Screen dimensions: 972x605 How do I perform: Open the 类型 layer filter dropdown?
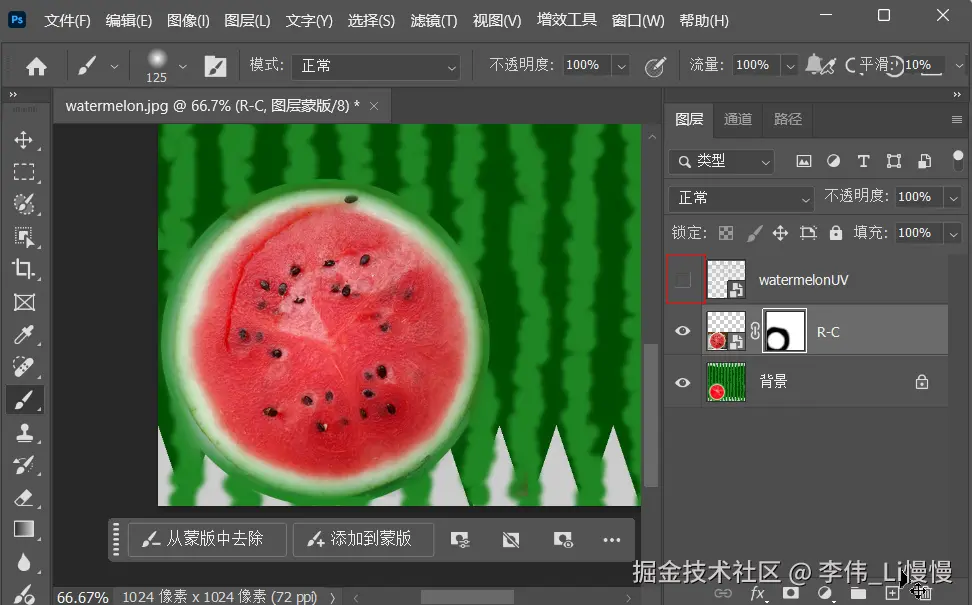click(722, 162)
